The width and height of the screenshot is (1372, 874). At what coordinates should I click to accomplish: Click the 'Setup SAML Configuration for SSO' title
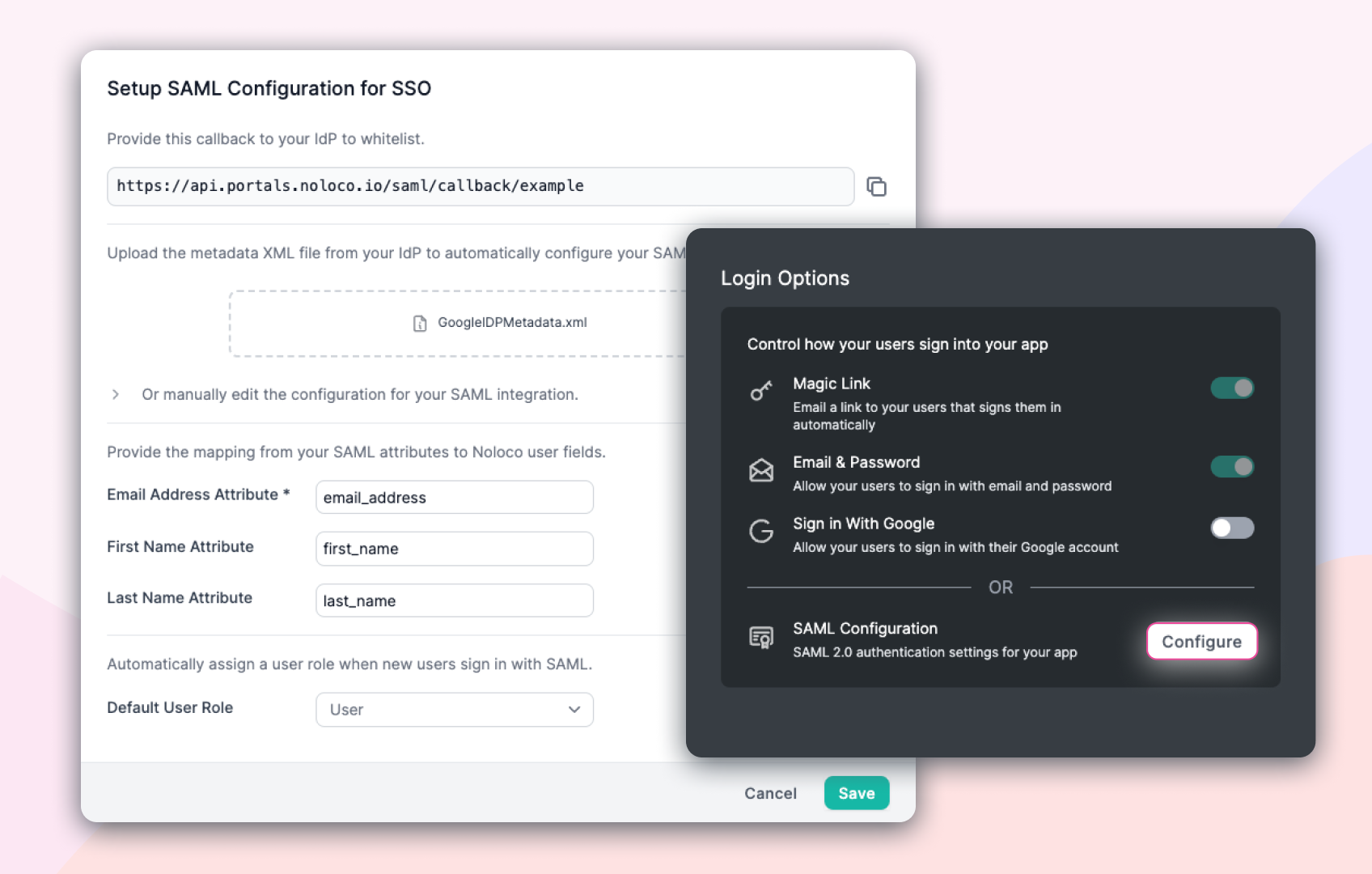click(269, 88)
